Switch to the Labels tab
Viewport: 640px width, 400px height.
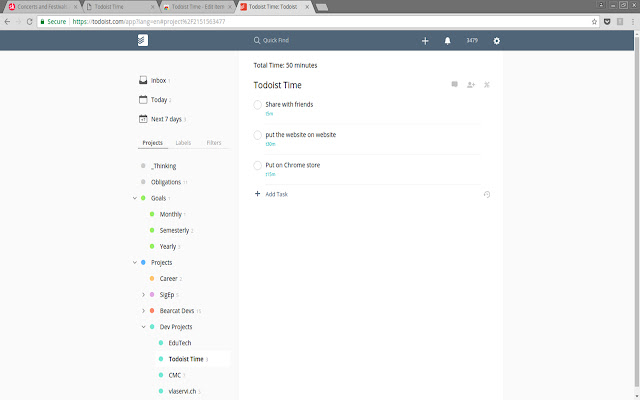183,143
